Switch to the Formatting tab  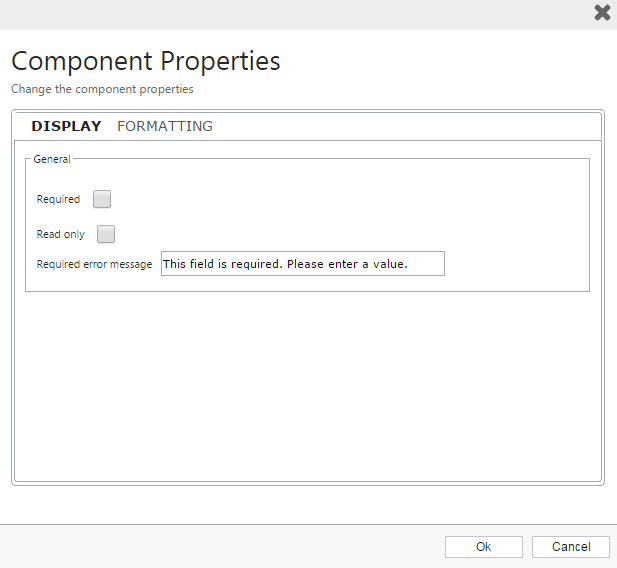tap(165, 127)
